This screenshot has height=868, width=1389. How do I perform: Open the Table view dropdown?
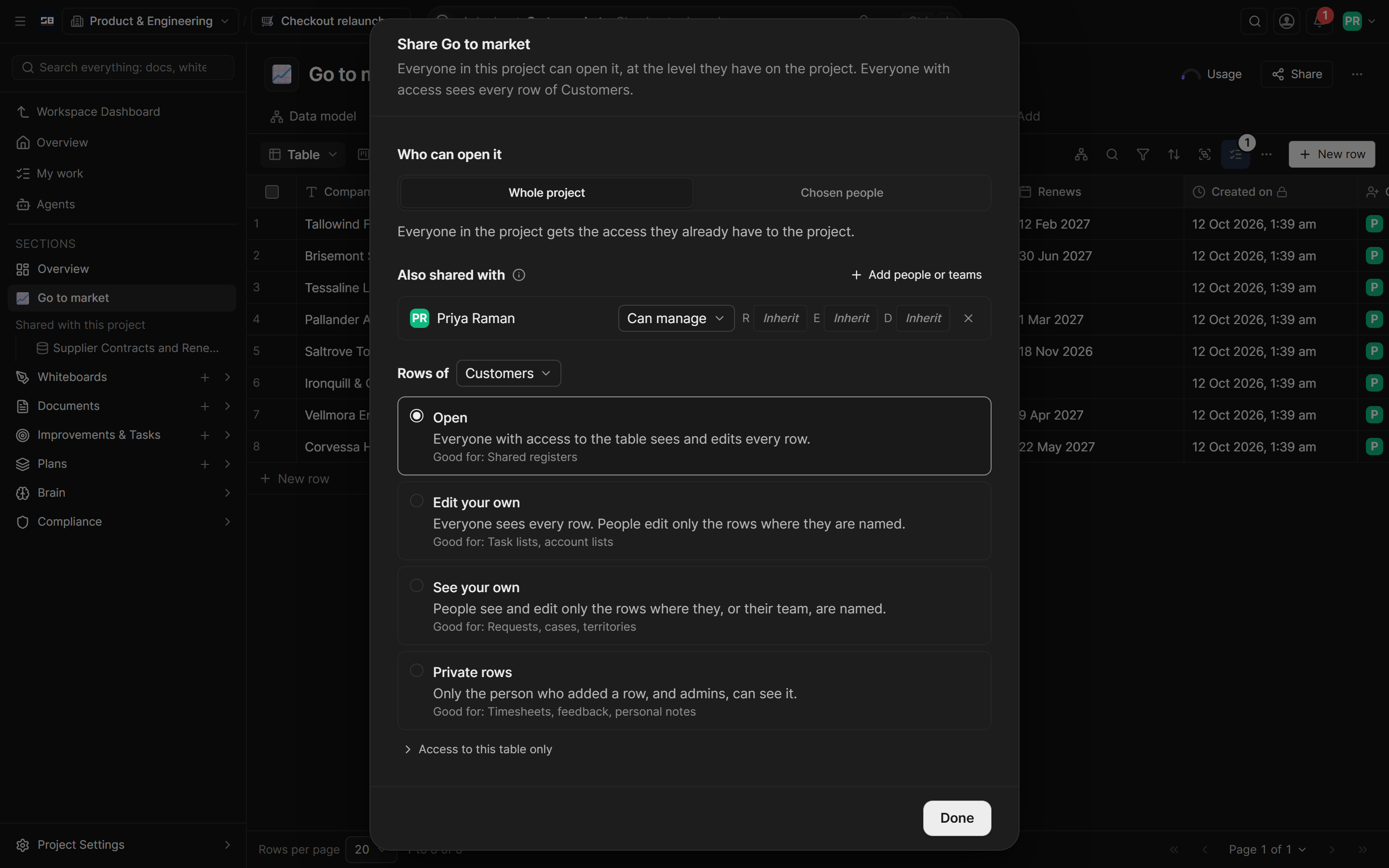[302, 154]
